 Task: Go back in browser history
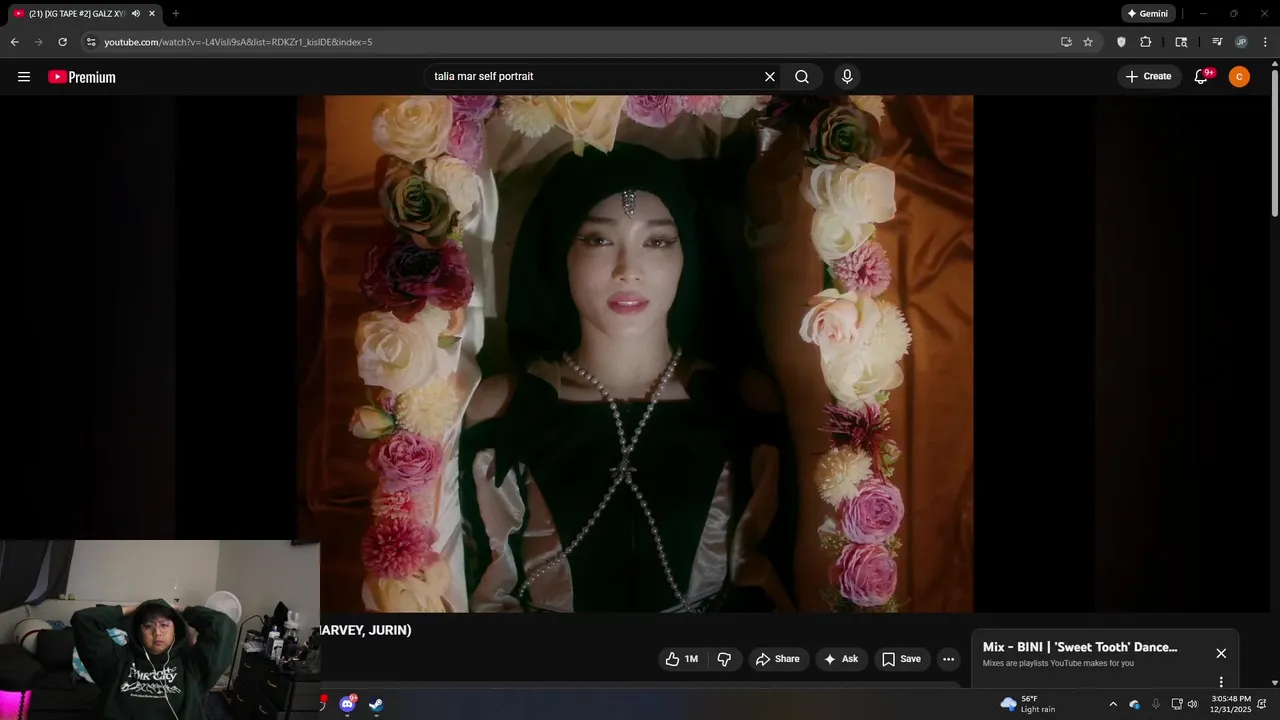(x=15, y=42)
